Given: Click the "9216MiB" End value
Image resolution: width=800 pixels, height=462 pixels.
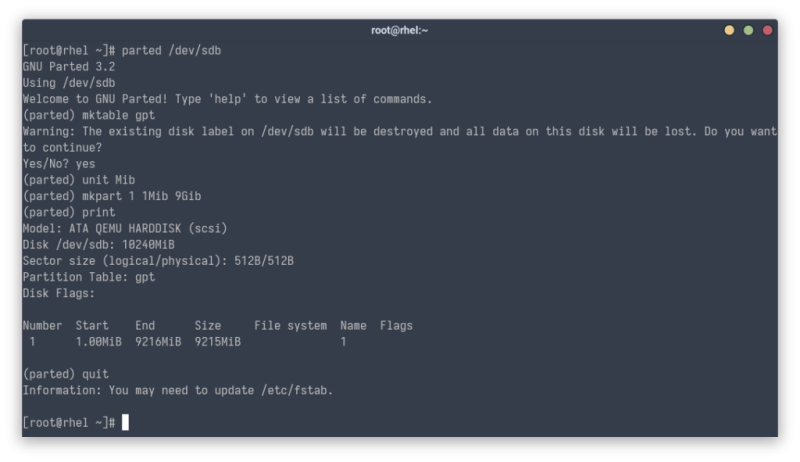Looking at the screenshot, I should pyautogui.click(x=158, y=341).
